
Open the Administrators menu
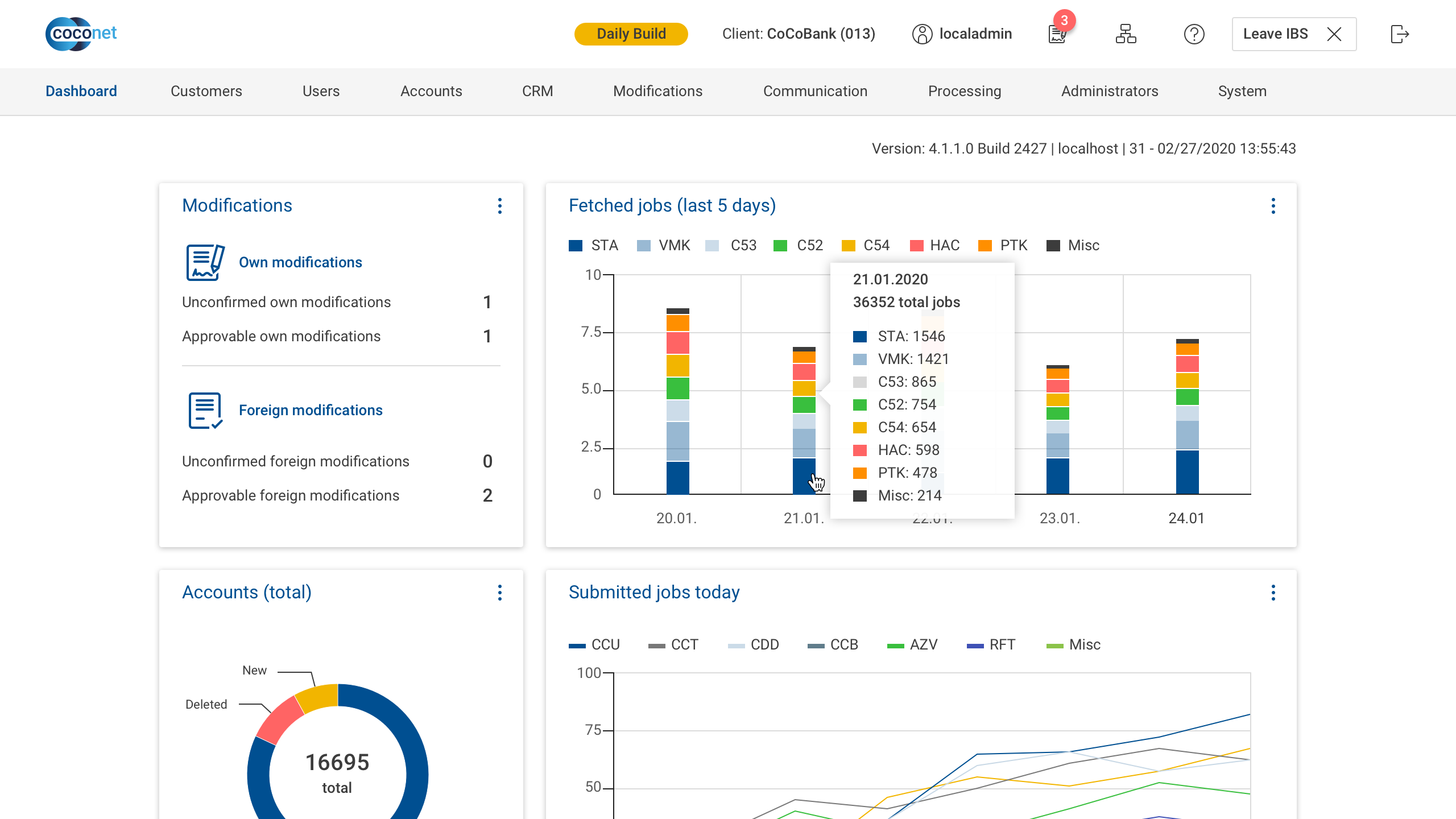(1110, 91)
